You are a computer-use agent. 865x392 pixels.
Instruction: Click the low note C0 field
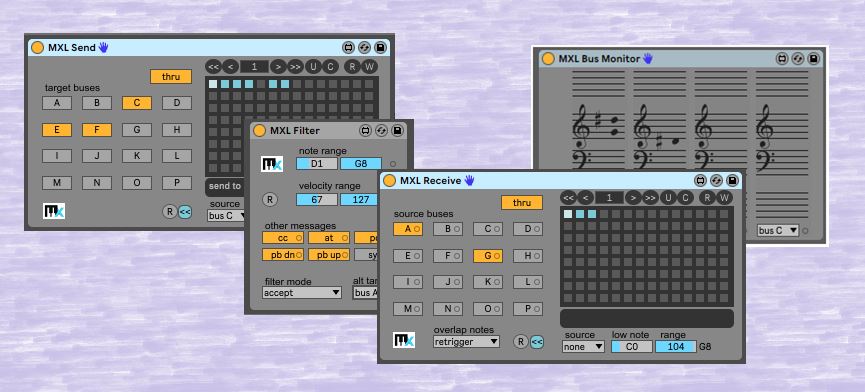click(x=632, y=347)
